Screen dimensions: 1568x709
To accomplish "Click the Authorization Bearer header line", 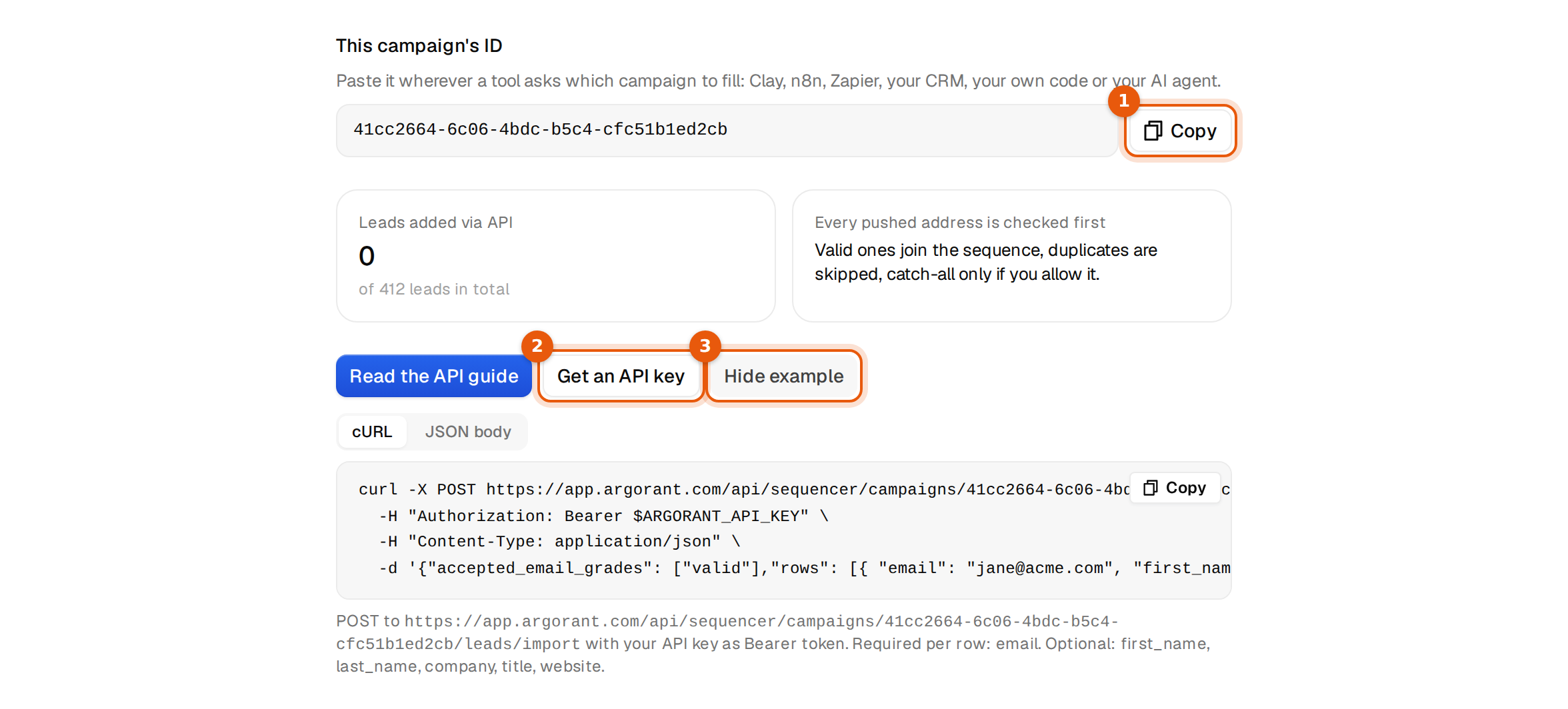I will pyautogui.click(x=603, y=516).
